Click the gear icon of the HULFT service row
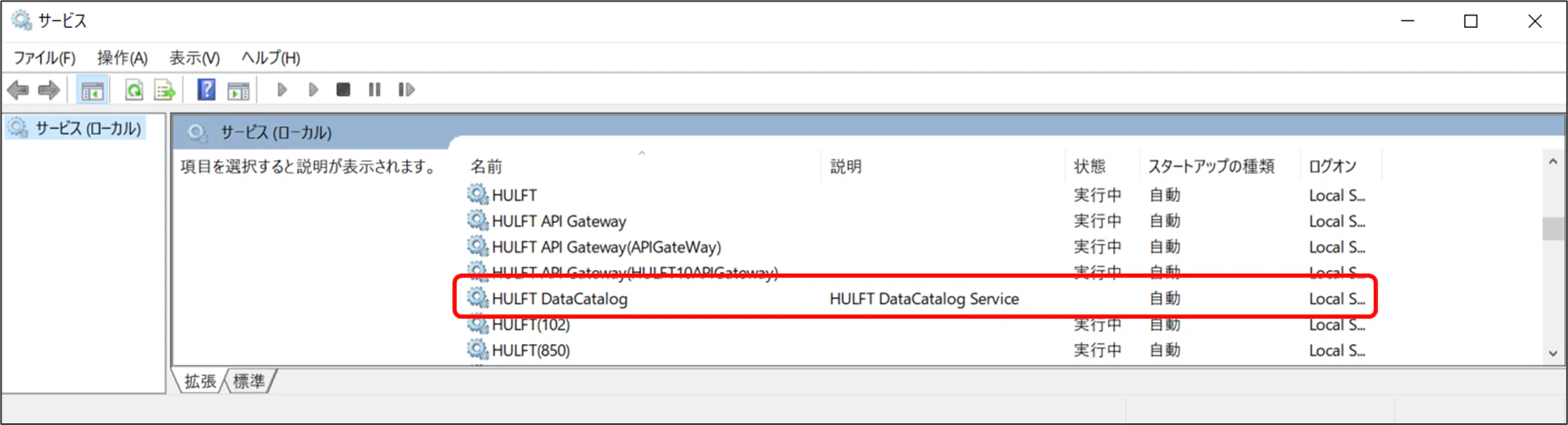1568x425 pixels. (x=478, y=194)
